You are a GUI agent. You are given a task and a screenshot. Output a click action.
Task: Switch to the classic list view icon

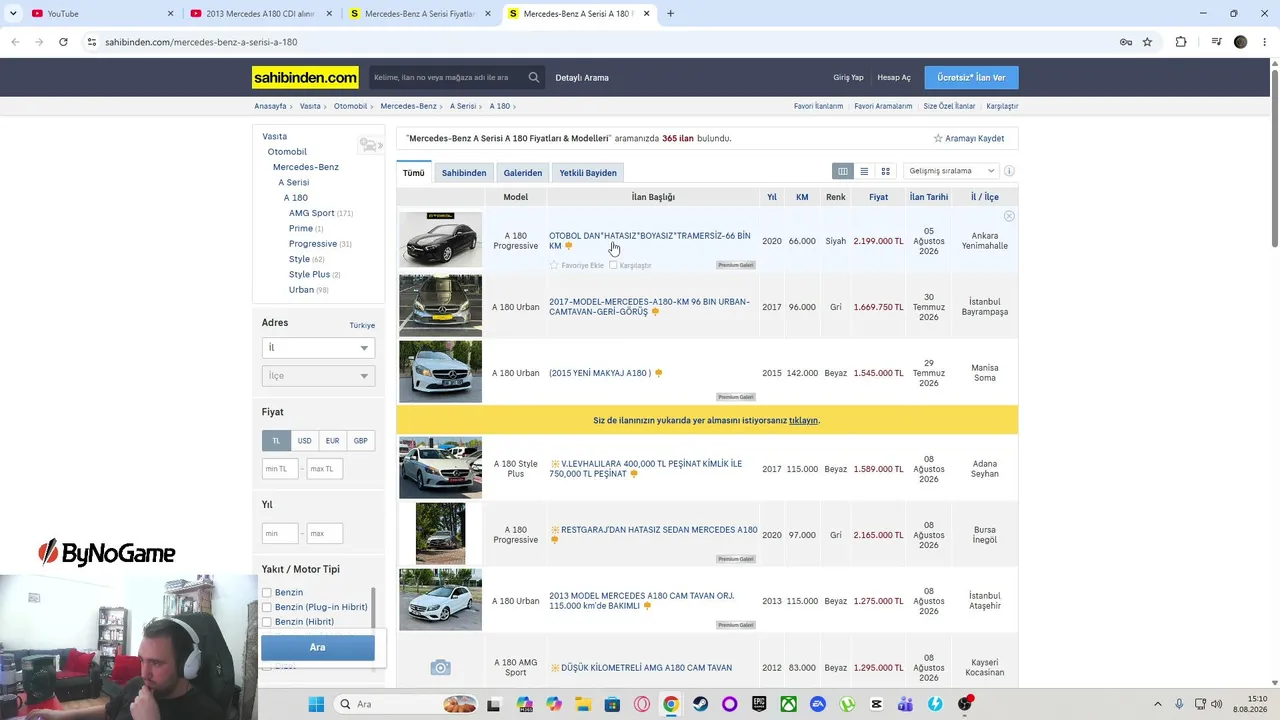pyautogui.click(x=864, y=171)
